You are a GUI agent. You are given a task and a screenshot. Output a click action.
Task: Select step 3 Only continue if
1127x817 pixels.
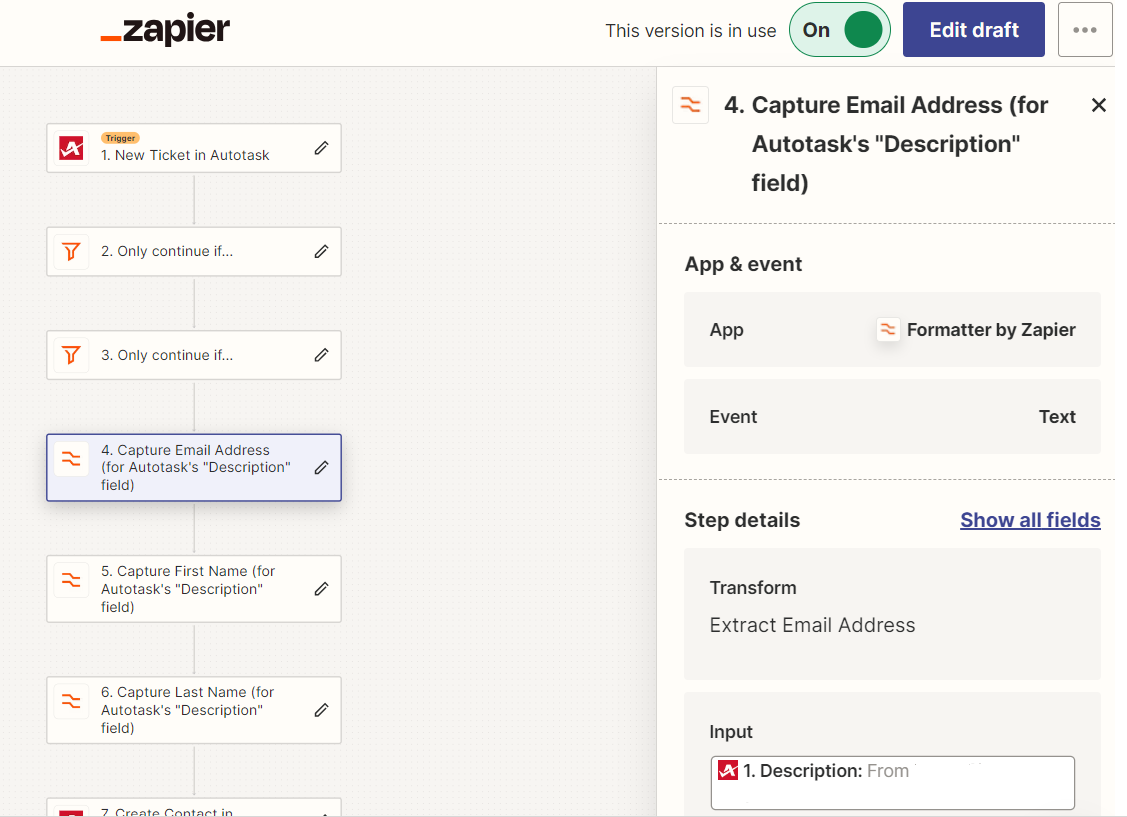click(194, 355)
